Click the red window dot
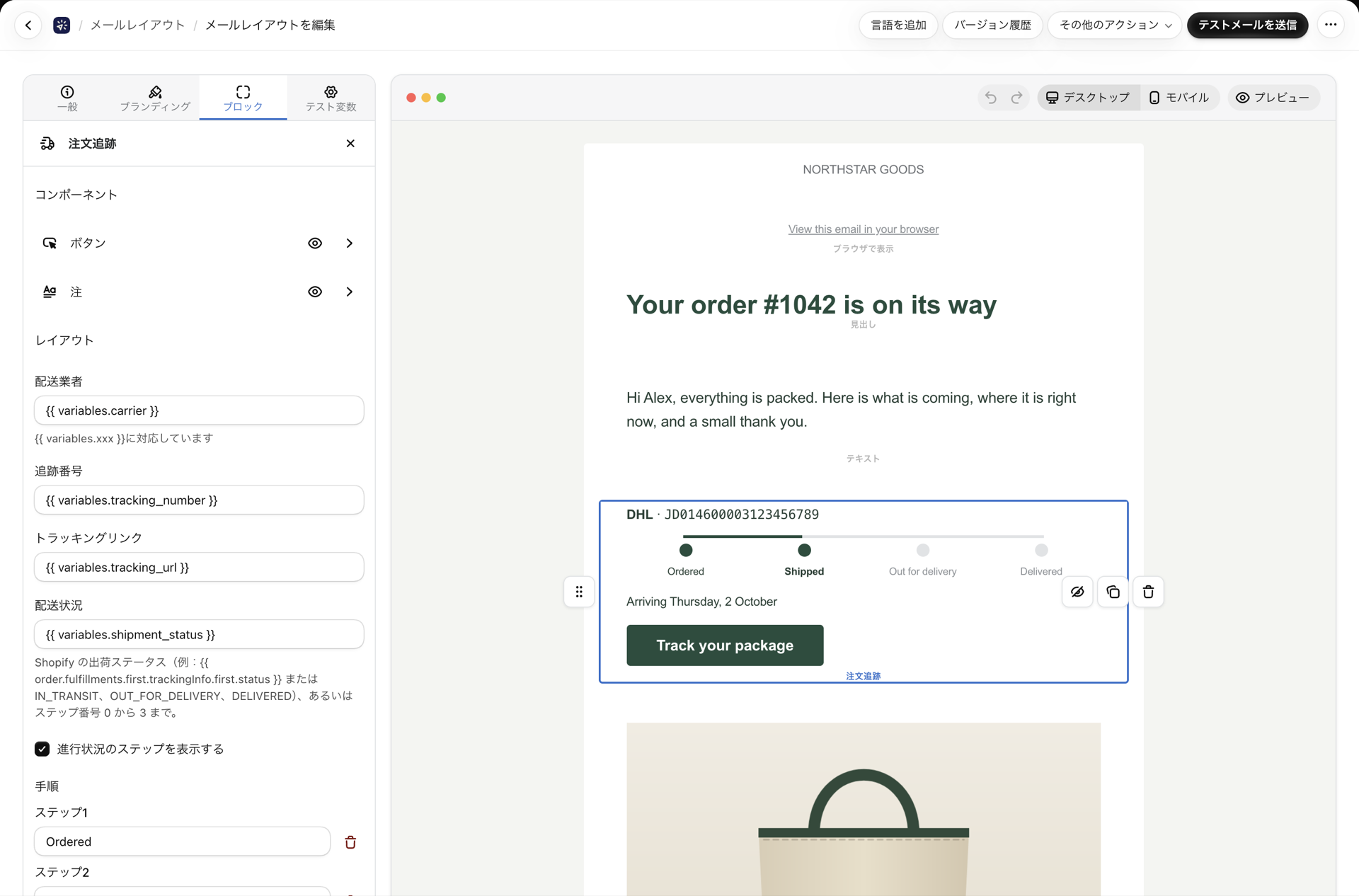Screen dimensions: 1359x896 (411, 98)
